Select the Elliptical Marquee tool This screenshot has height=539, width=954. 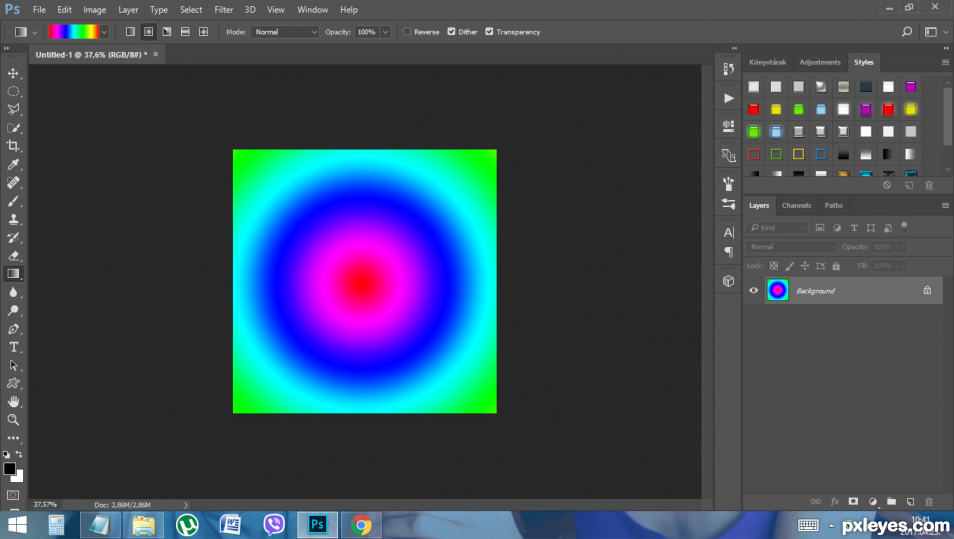[x=13, y=91]
